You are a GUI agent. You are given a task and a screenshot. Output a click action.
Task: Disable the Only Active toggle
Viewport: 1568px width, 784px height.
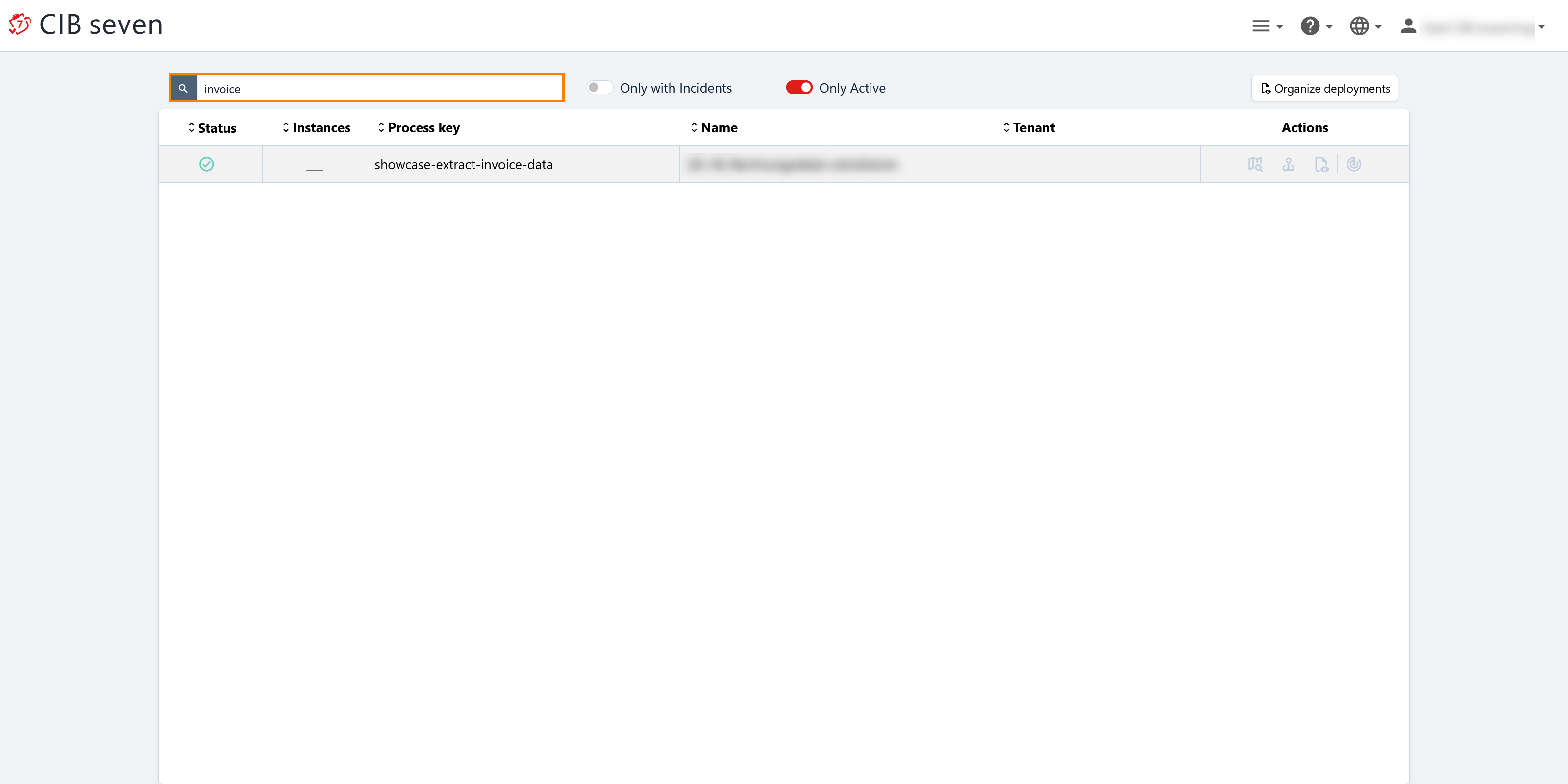point(798,88)
